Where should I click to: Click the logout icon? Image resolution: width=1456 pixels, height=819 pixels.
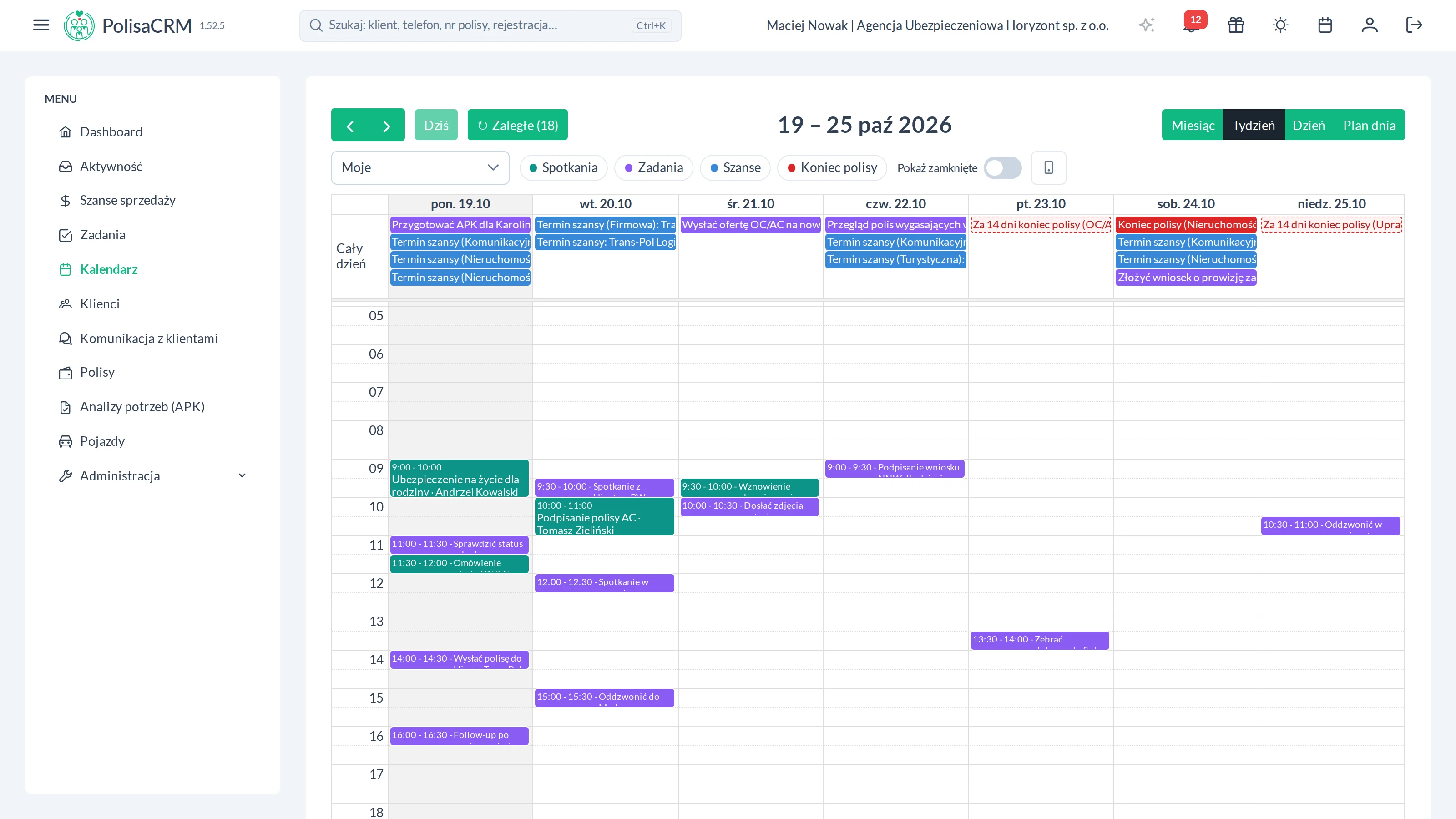click(1414, 25)
